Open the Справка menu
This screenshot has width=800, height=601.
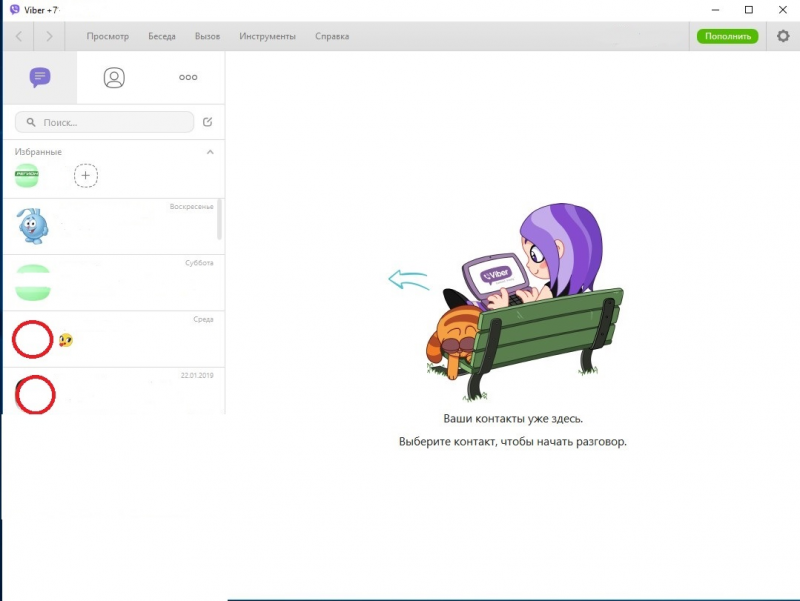(332, 36)
